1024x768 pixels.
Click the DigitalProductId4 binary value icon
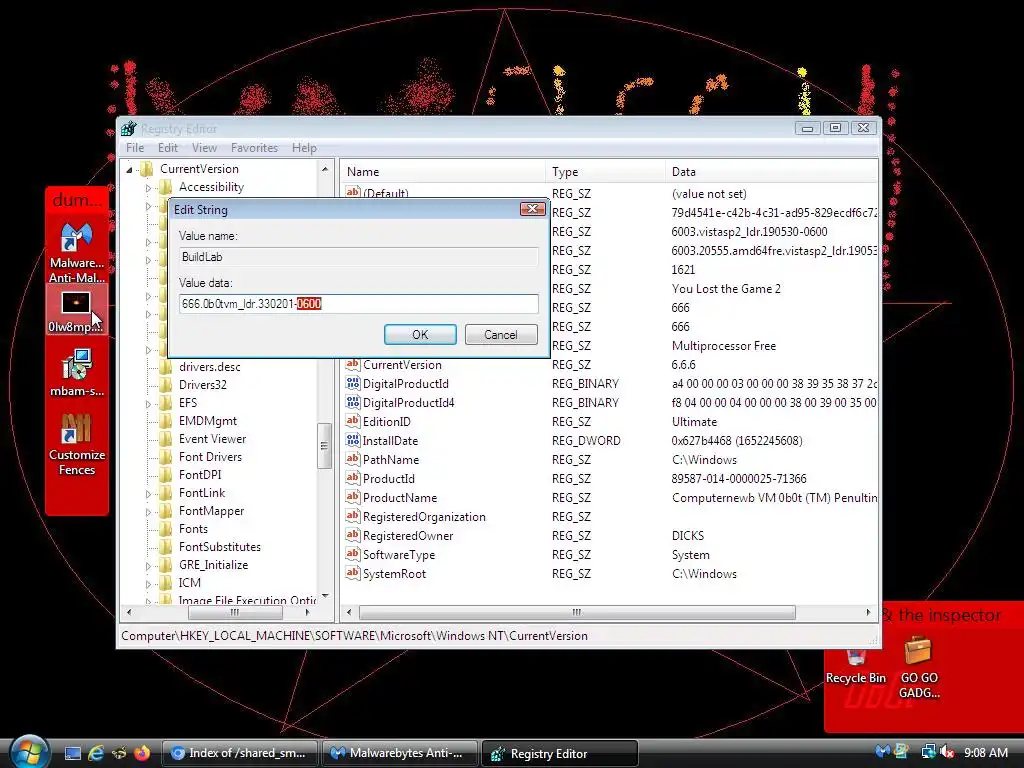click(353, 402)
